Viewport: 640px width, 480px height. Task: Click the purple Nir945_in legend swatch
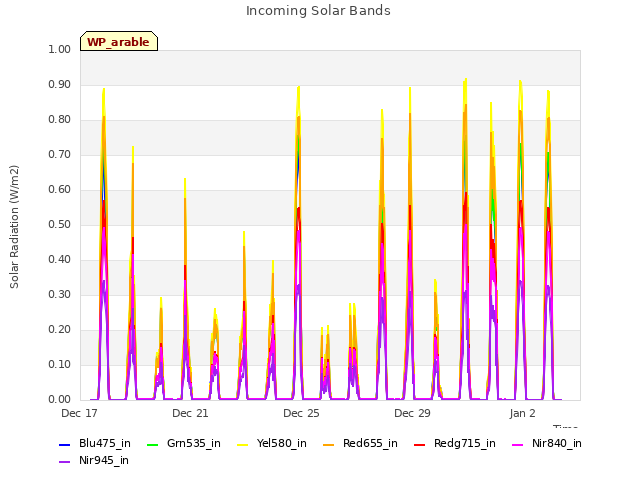pos(65,462)
